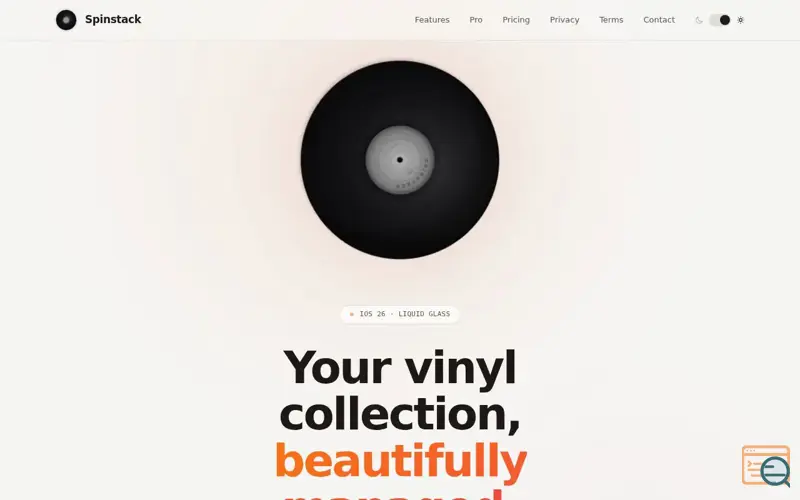Image resolution: width=800 pixels, height=500 pixels.
Task: Click the black spindle hole of record
Action: pos(399,160)
